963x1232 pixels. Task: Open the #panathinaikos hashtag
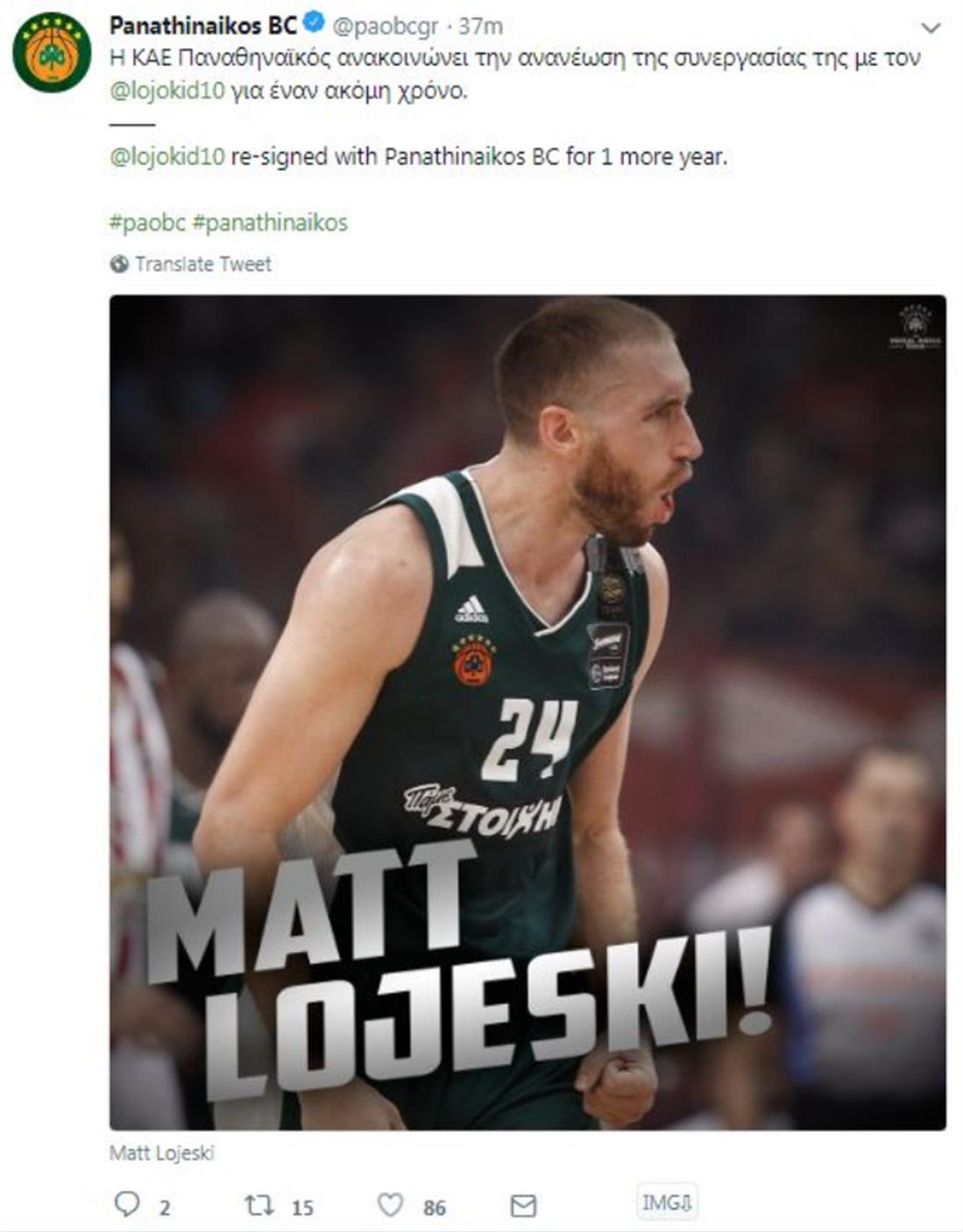click(x=270, y=223)
